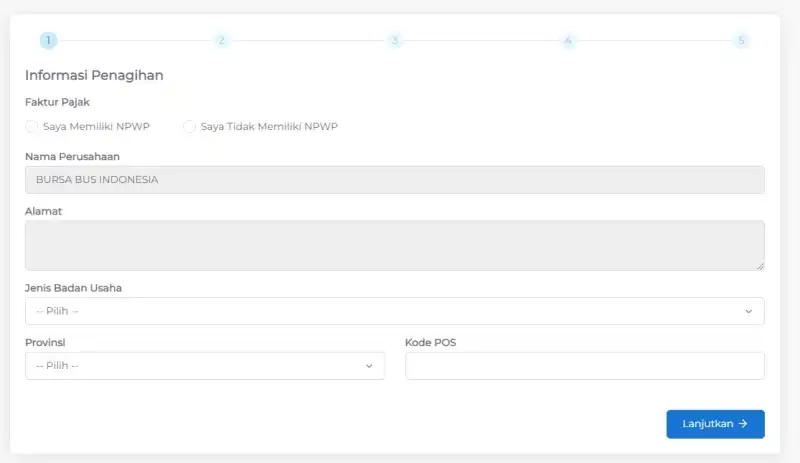
Task: Click the 'Faktur Pajak' label
Action: point(57,102)
